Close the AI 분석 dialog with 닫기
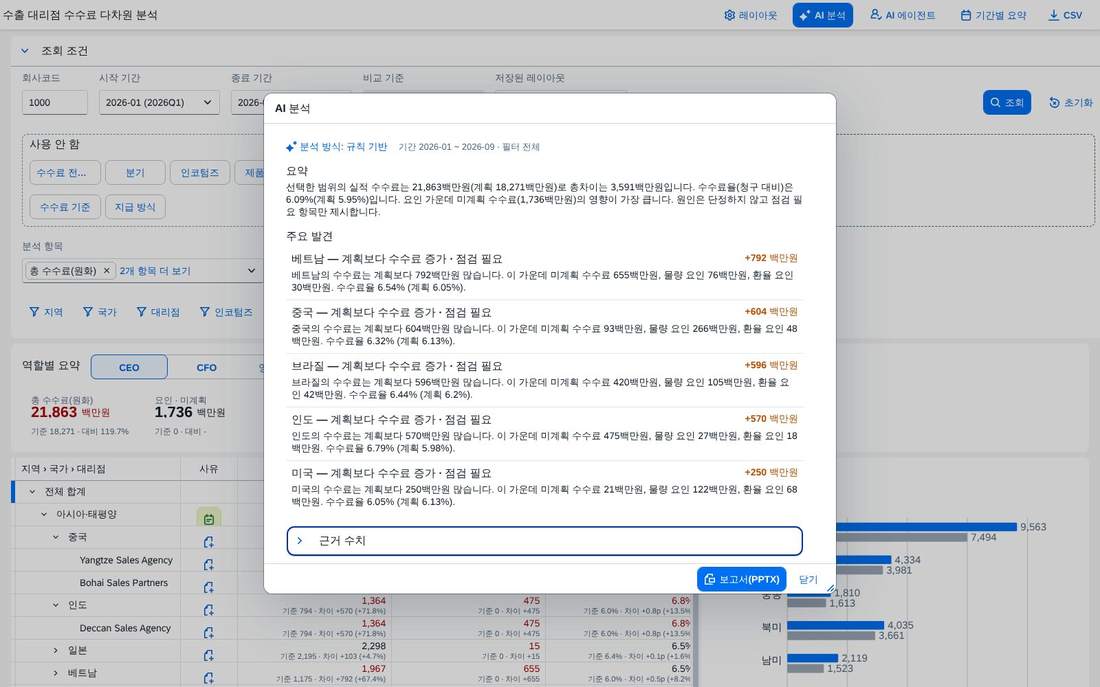 [808, 580]
